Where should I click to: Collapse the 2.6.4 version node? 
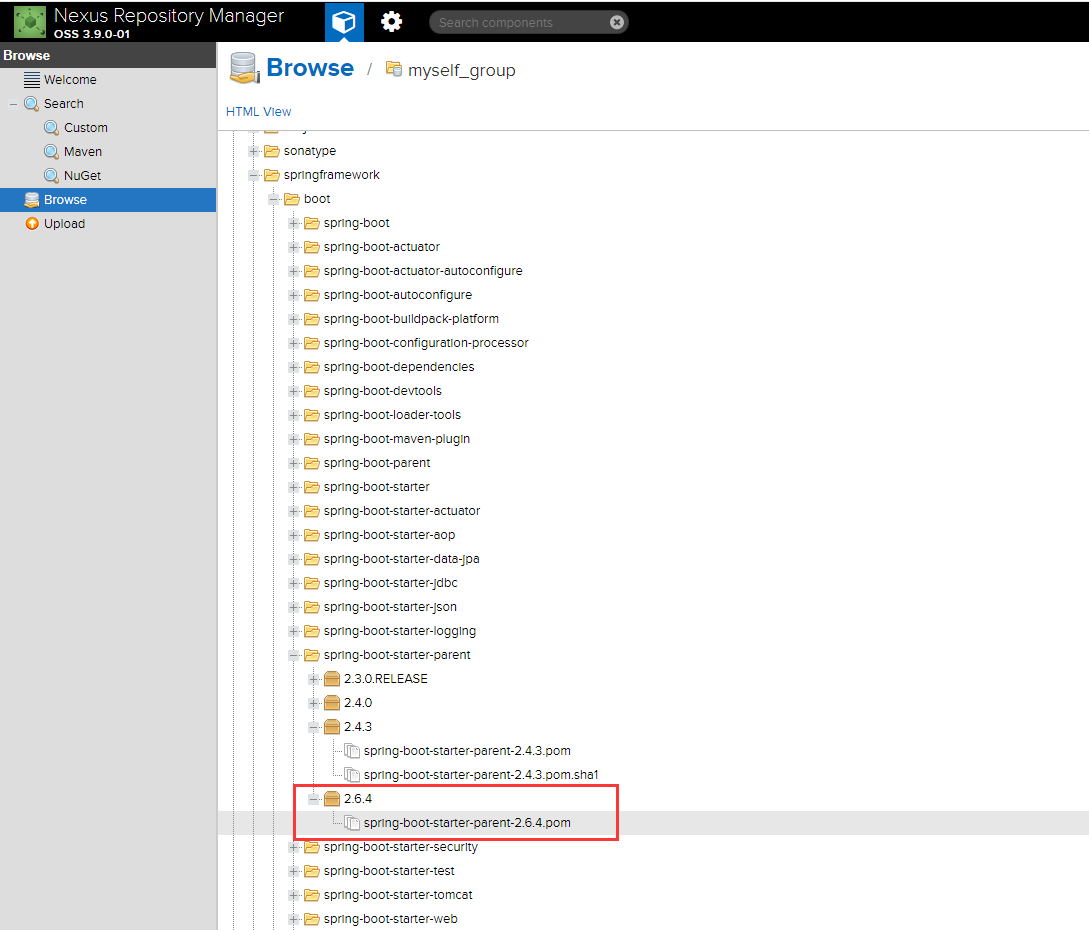(x=314, y=799)
